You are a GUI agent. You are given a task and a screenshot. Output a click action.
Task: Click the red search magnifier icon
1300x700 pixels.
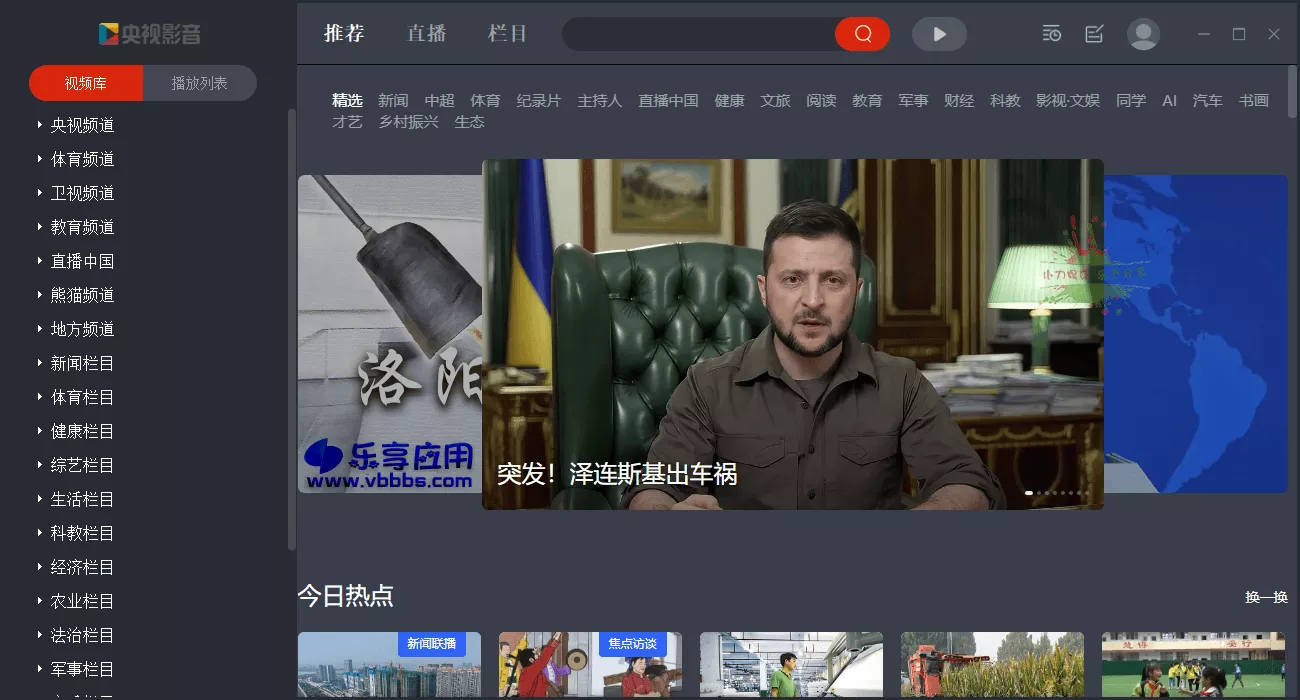click(862, 33)
